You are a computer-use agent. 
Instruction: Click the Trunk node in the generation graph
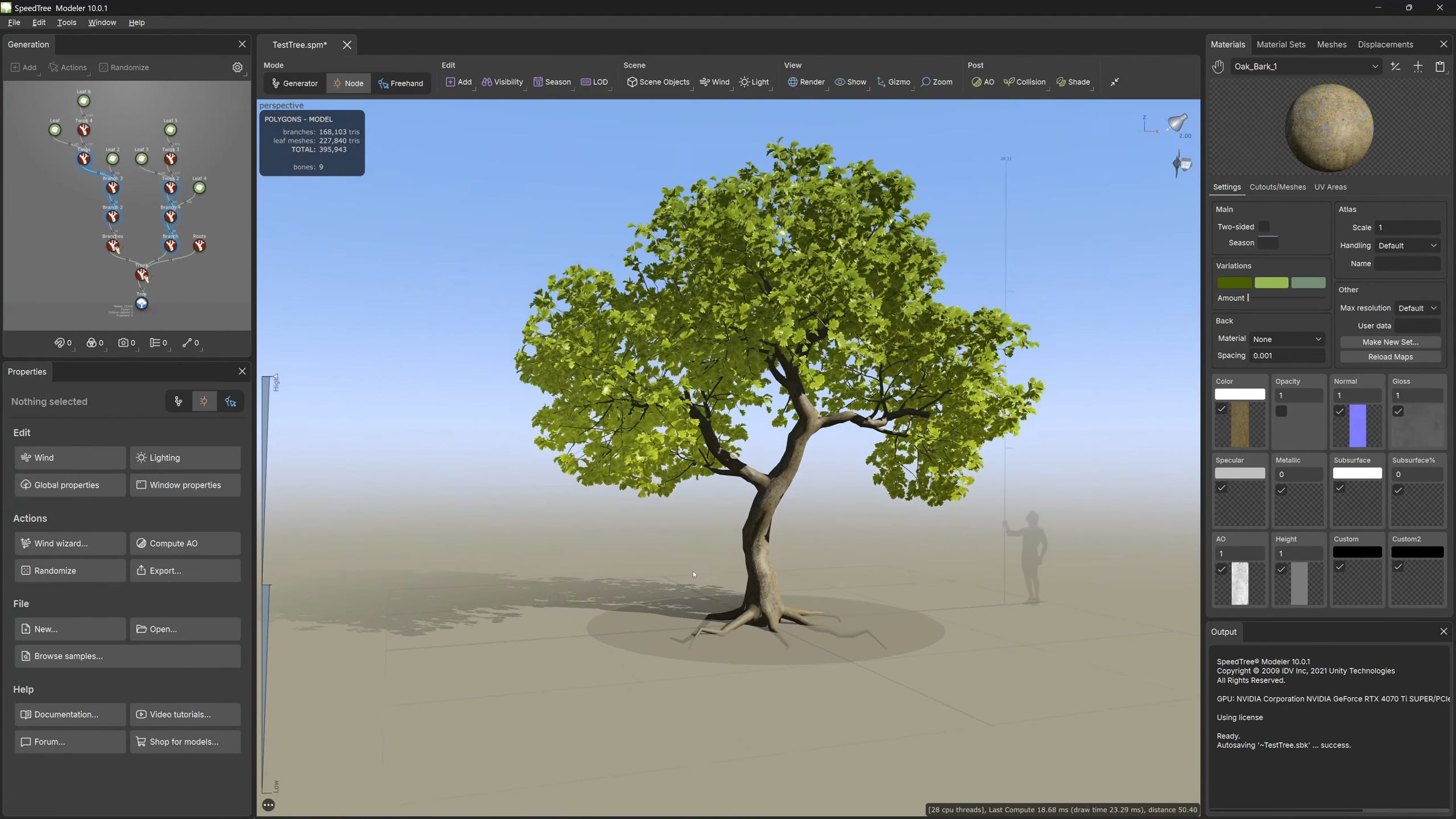(142, 275)
